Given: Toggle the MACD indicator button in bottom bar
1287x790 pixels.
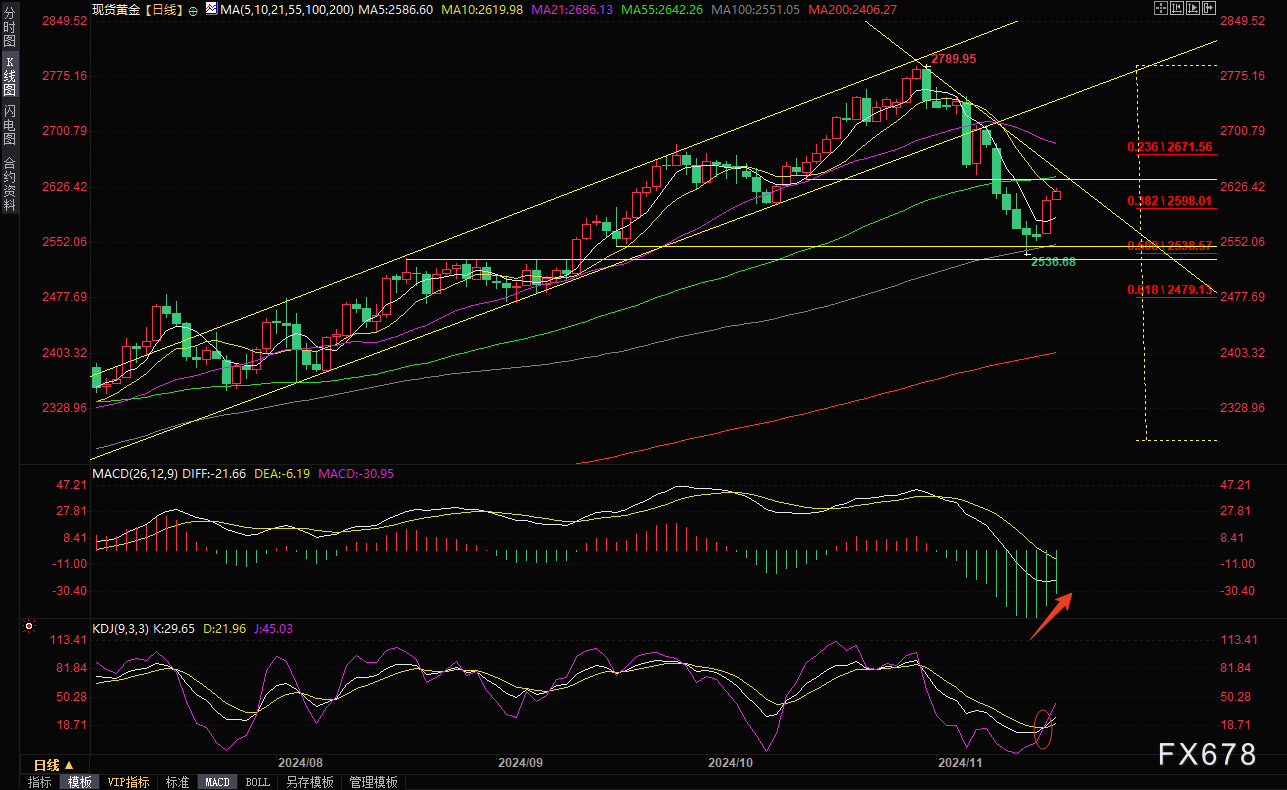Looking at the screenshot, I should pos(217,782).
